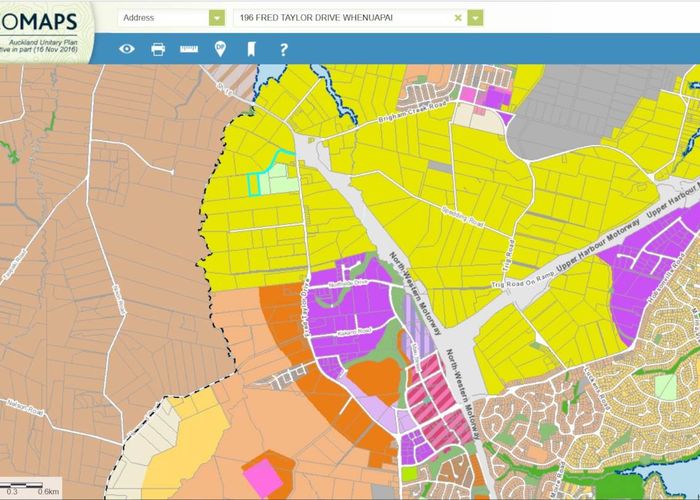Click the 'Auckland Unitary Plan' subtitle text
This screenshot has width=700, height=500.
click(43, 42)
